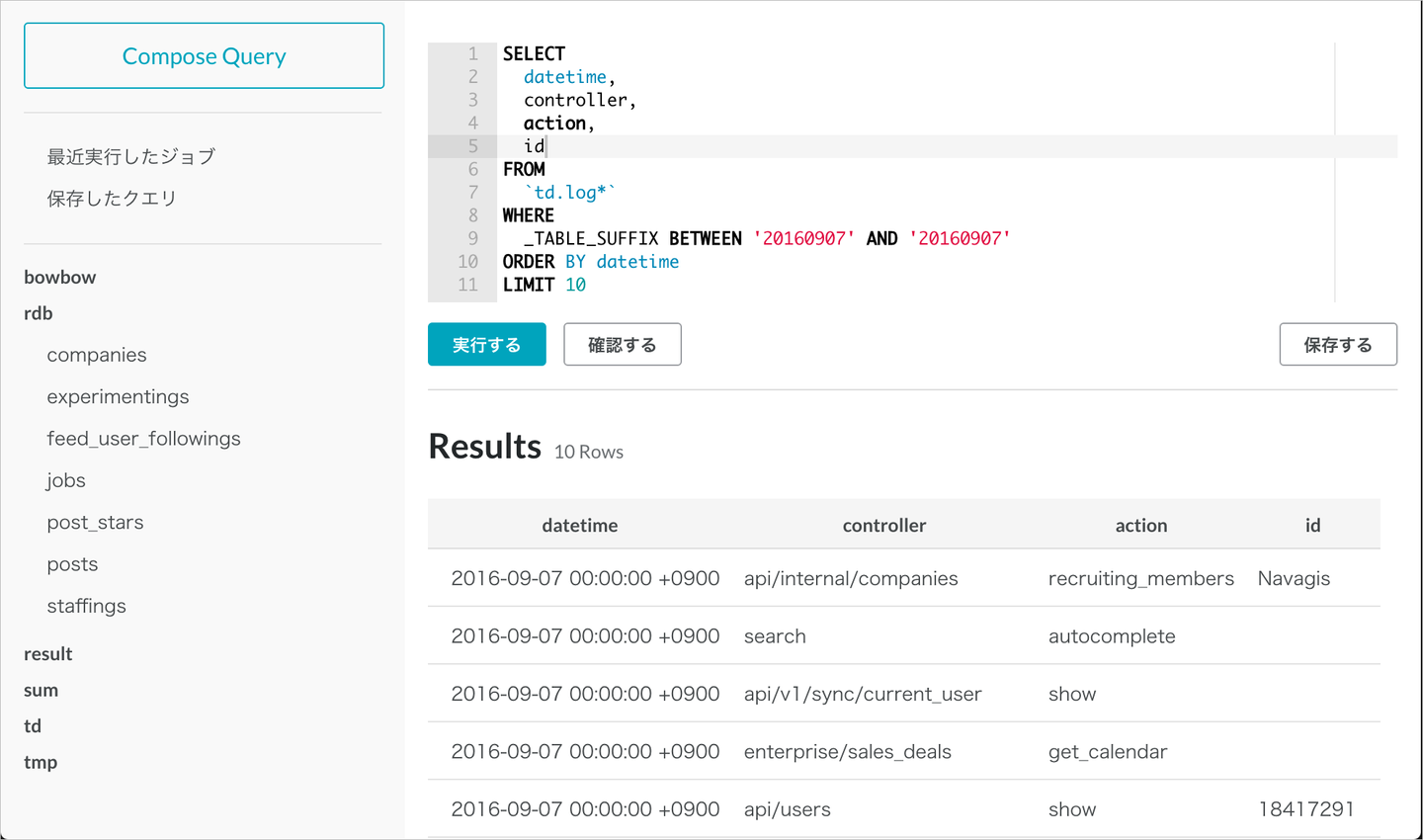
Task: Open saved queries (保存したクエリ)
Action: coord(112,199)
